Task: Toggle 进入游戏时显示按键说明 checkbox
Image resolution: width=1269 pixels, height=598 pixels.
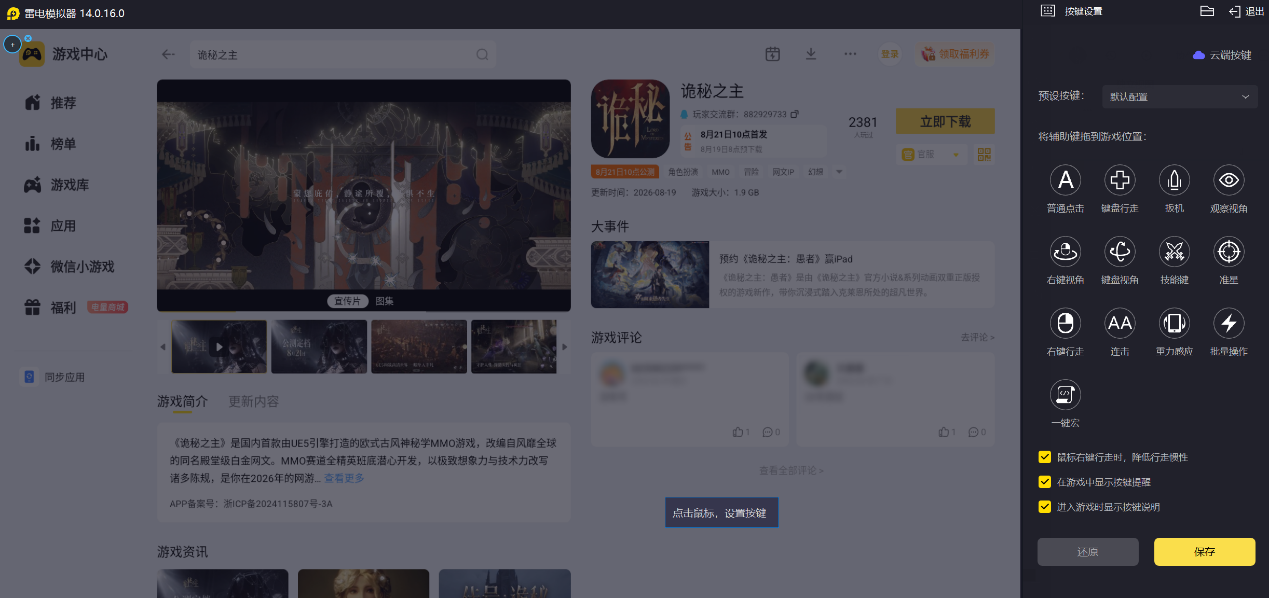Action: (x=1044, y=507)
